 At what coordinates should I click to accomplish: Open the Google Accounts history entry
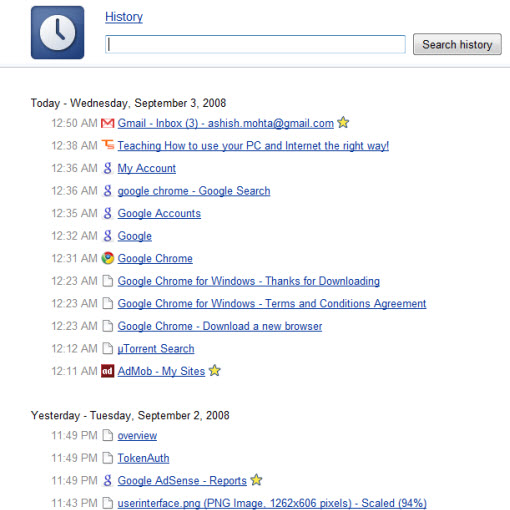pyautogui.click(x=159, y=213)
